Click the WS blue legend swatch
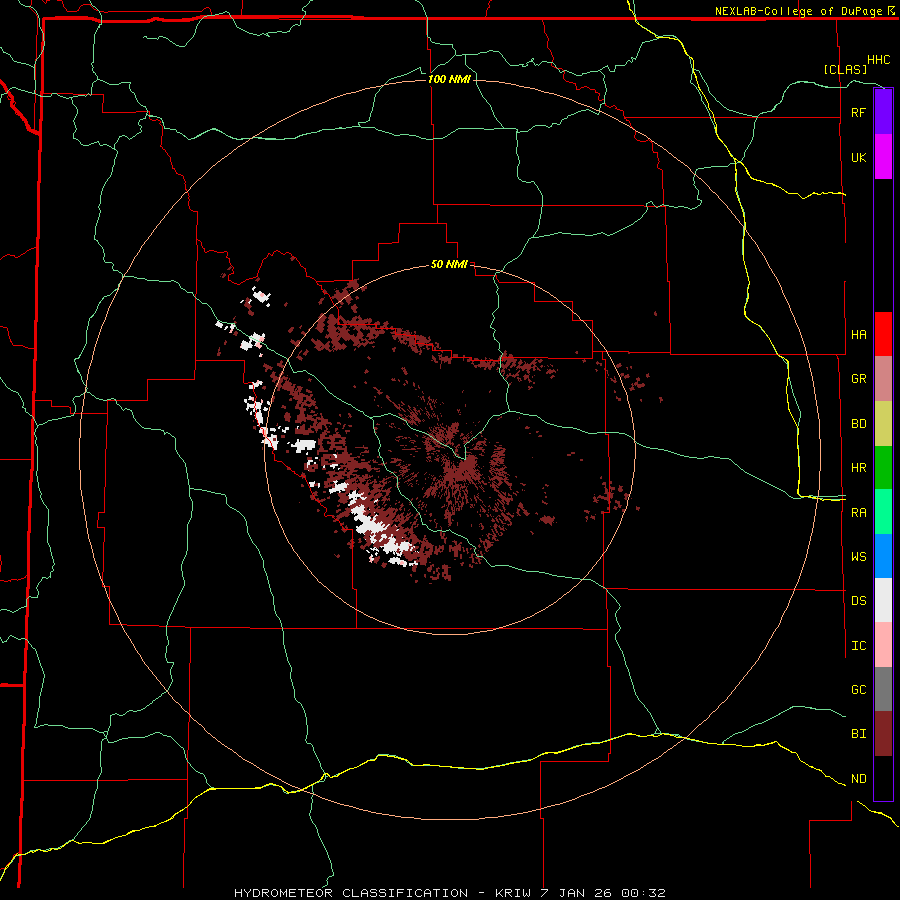 point(883,556)
